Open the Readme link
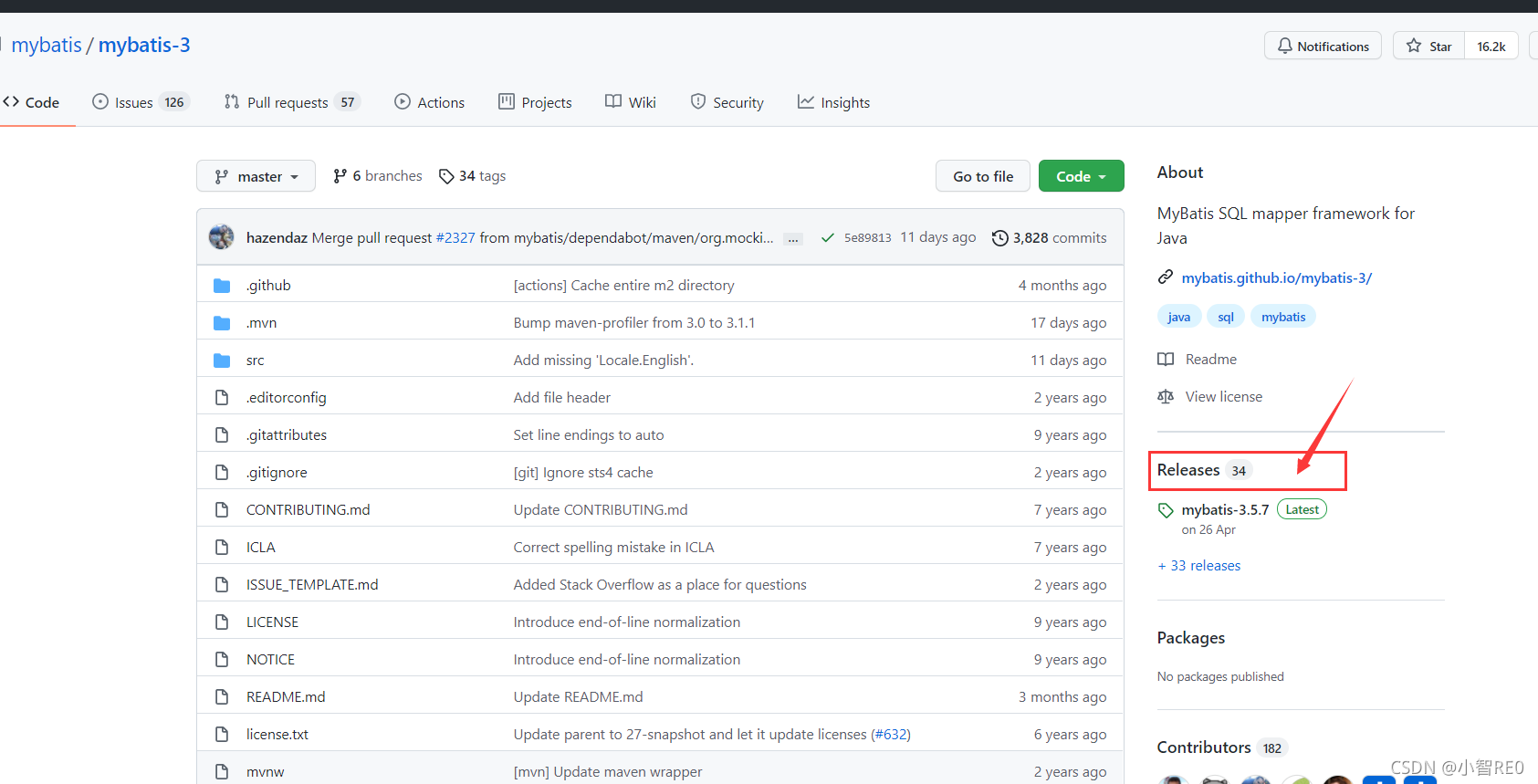 1211,360
